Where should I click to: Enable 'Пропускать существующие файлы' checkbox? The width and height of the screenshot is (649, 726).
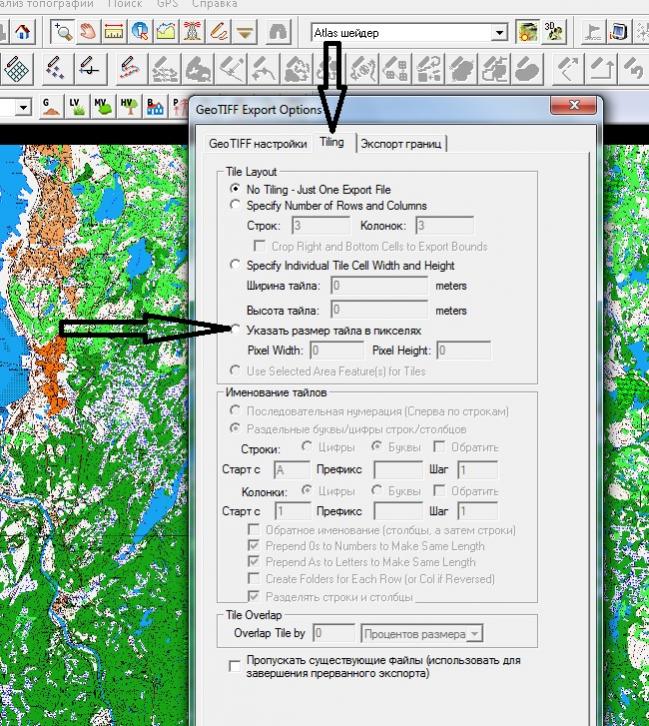point(235,665)
